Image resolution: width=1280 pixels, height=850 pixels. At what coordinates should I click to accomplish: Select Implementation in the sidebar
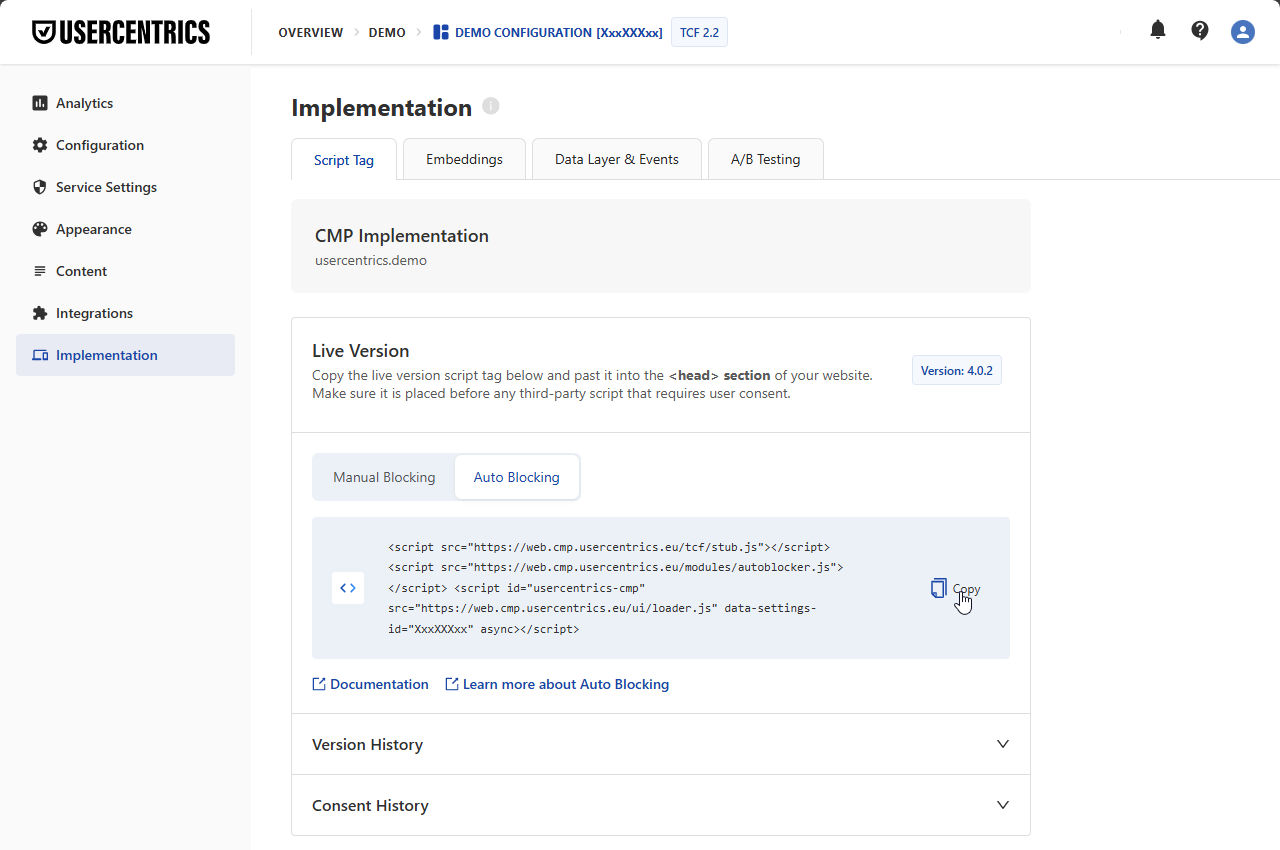[125, 355]
